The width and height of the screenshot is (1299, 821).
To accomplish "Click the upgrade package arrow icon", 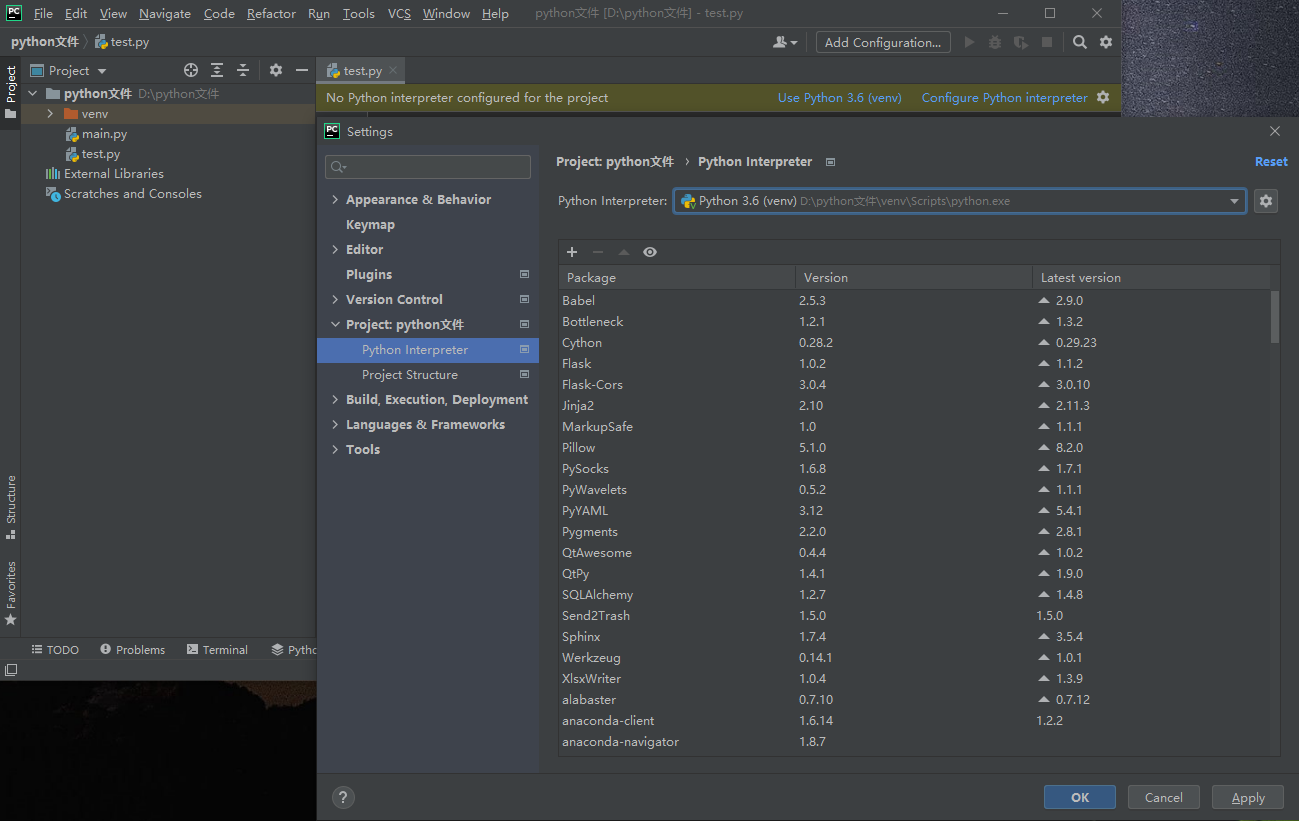I will coord(624,252).
